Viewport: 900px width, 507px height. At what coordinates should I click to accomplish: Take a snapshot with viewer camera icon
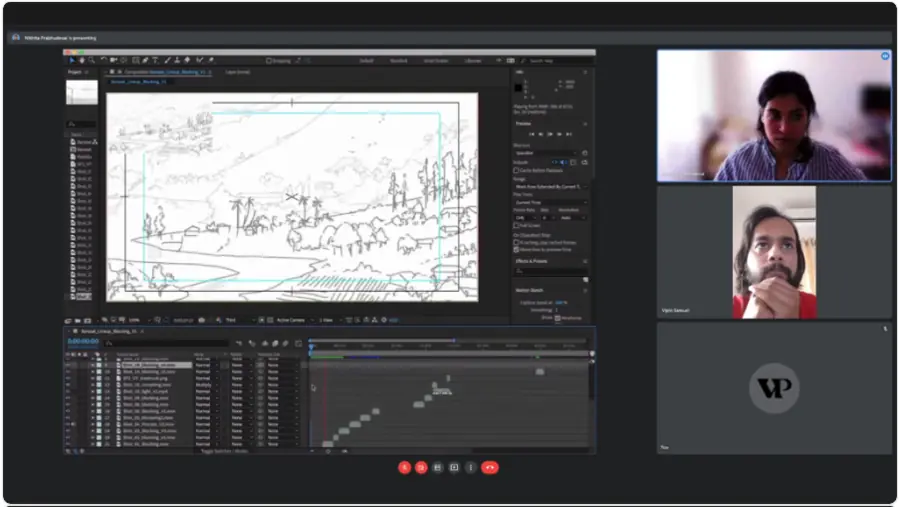(201, 320)
